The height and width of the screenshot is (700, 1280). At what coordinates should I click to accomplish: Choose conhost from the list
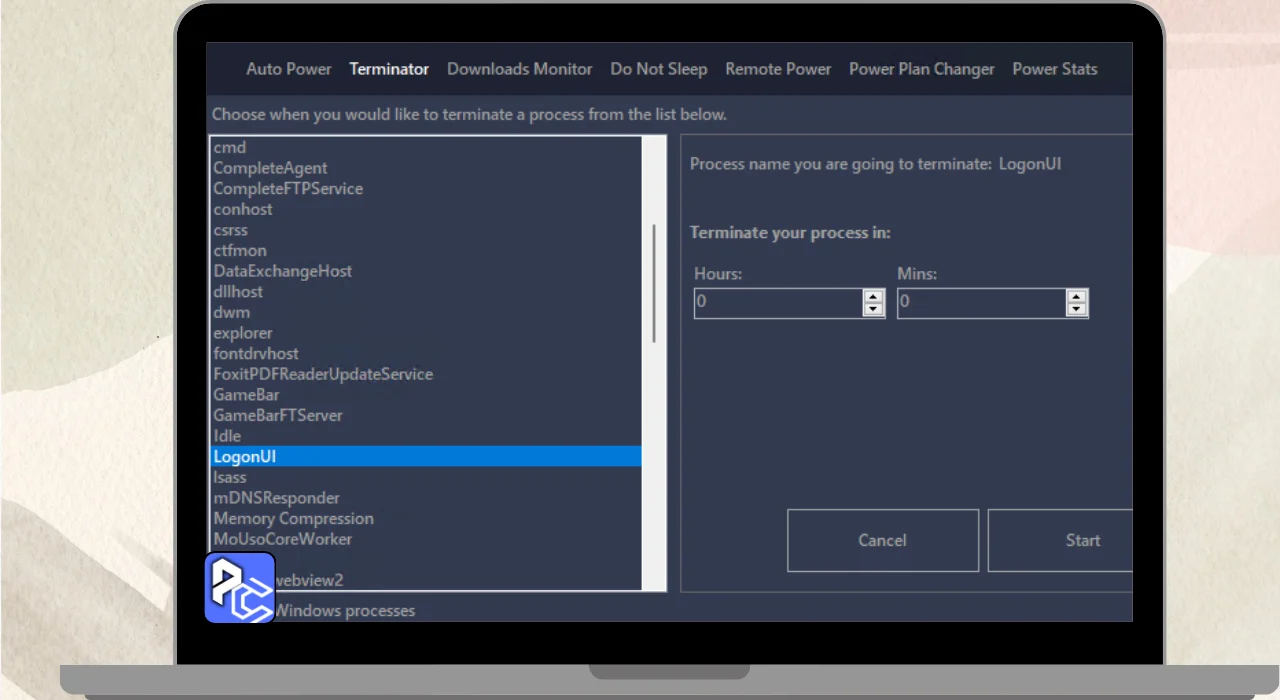coord(426,209)
